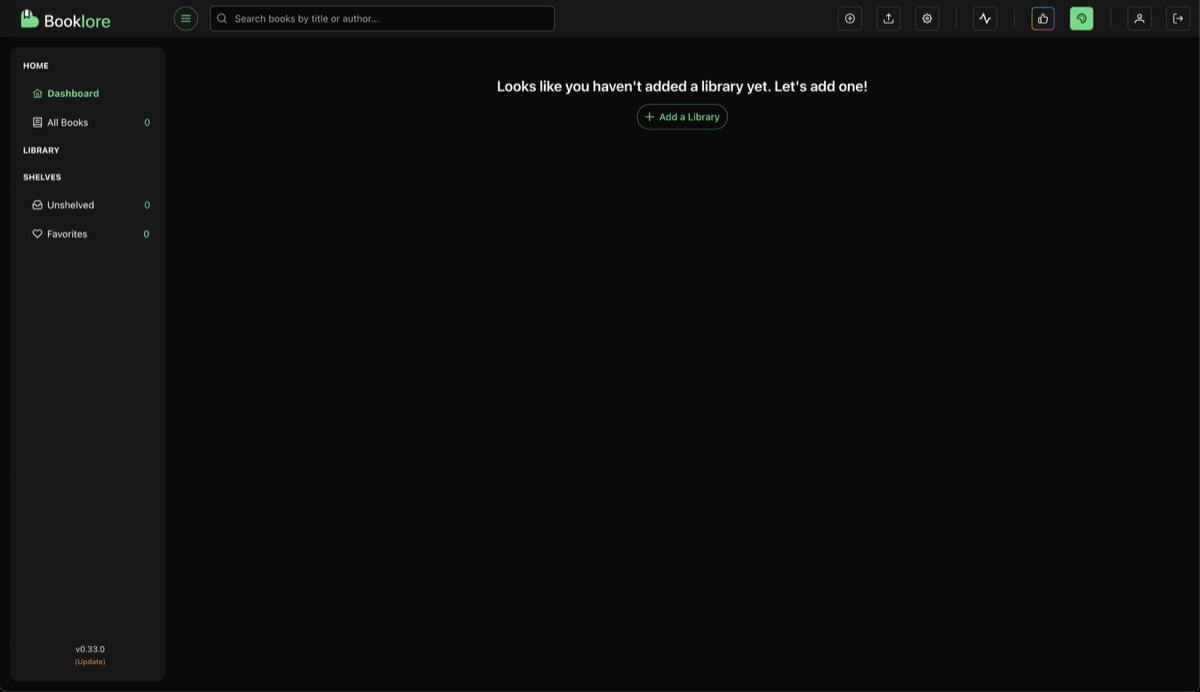Open the Unshelved shelf

(x=70, y=204)
